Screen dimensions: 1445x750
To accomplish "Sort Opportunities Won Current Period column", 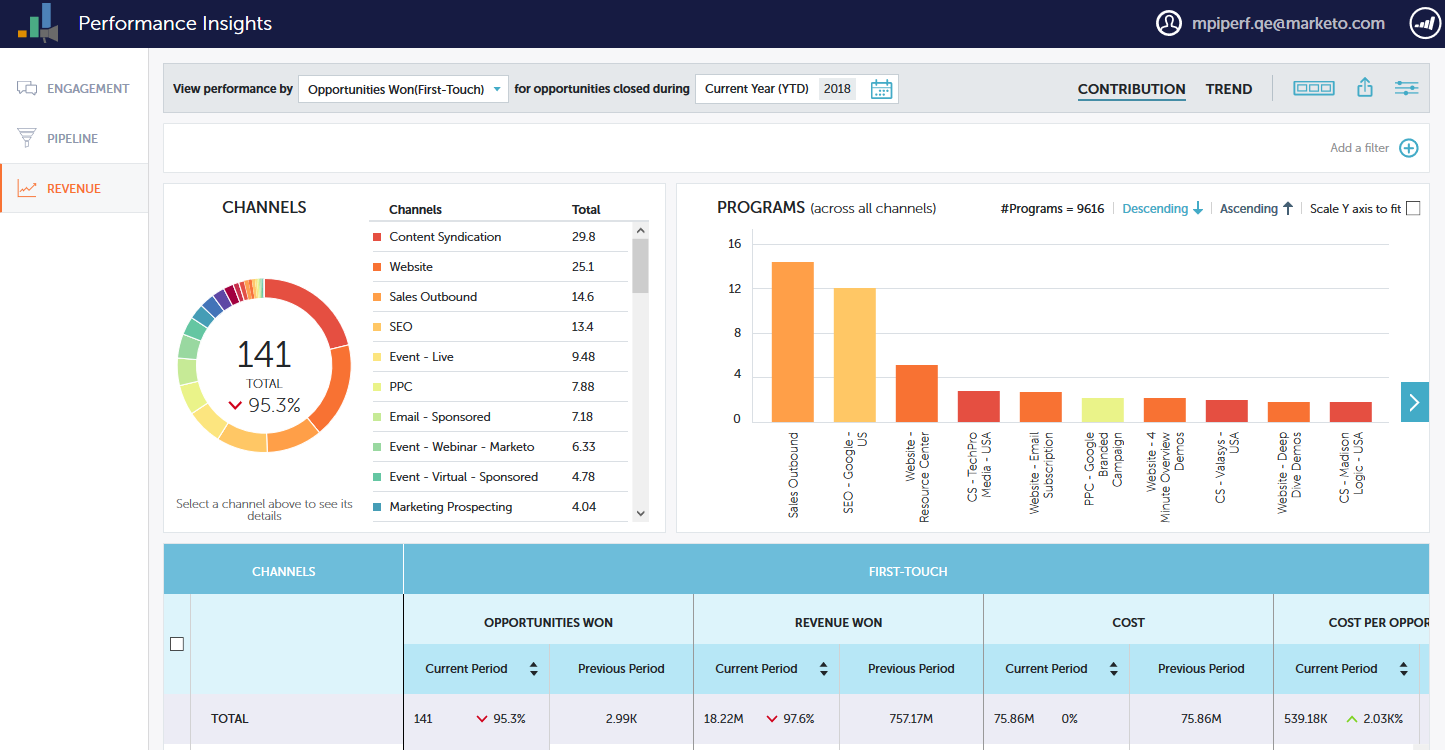I will tap(533, 669).
